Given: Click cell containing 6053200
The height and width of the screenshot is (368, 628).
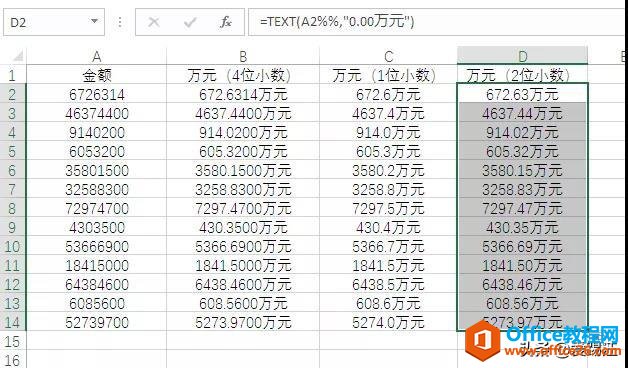Looking at the screenshot, I should [x=97, y=151].
